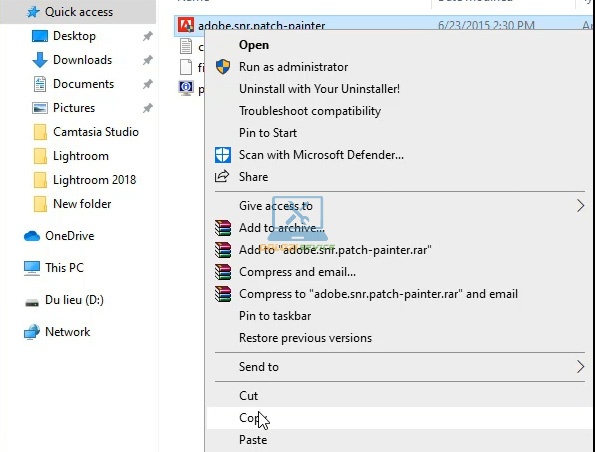This screenshot has height=452, width=595.
Task: Select Troubleshoot compatibility
Action: coord(310,111)
